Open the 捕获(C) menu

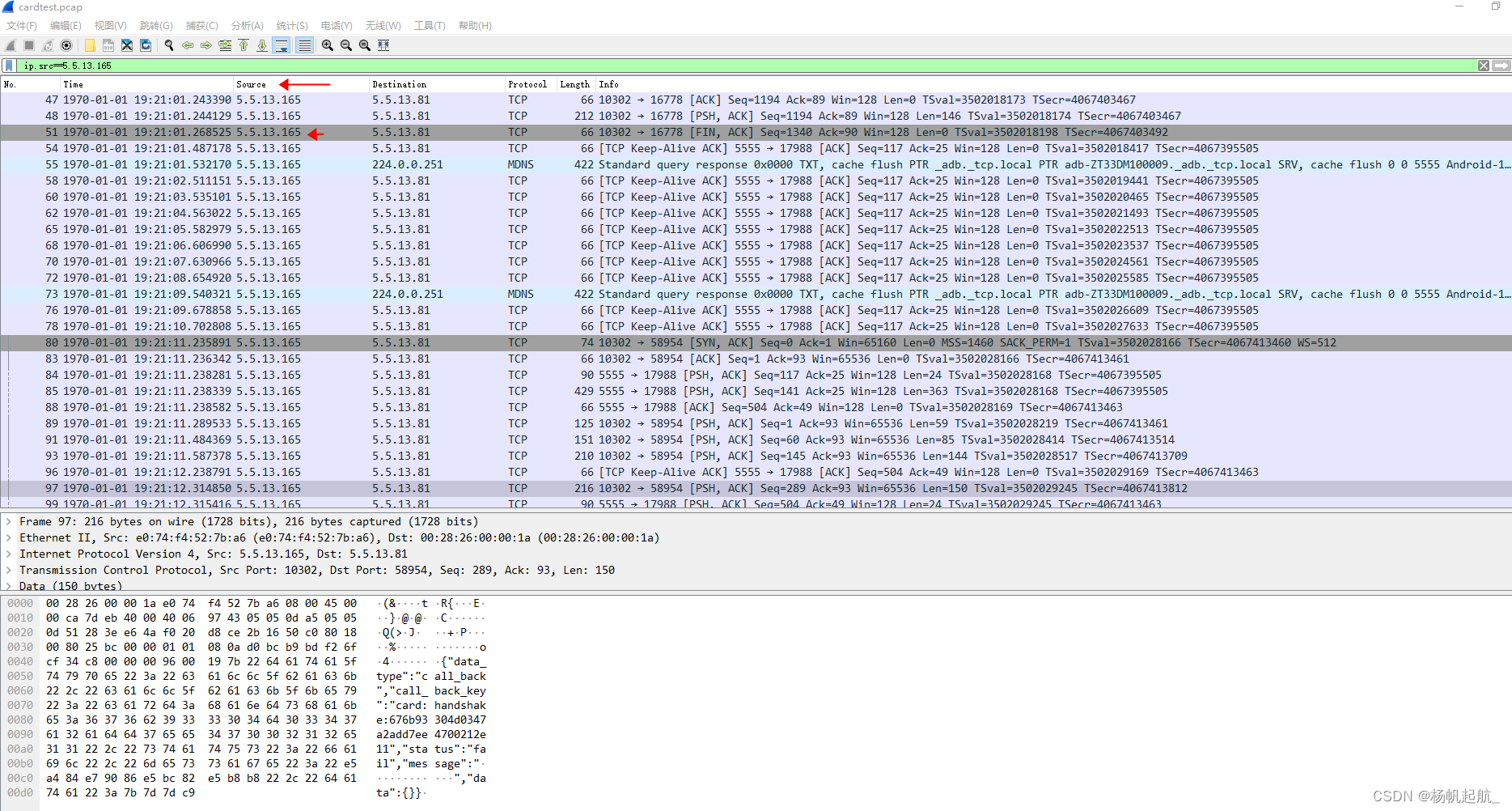click(202, 26)
